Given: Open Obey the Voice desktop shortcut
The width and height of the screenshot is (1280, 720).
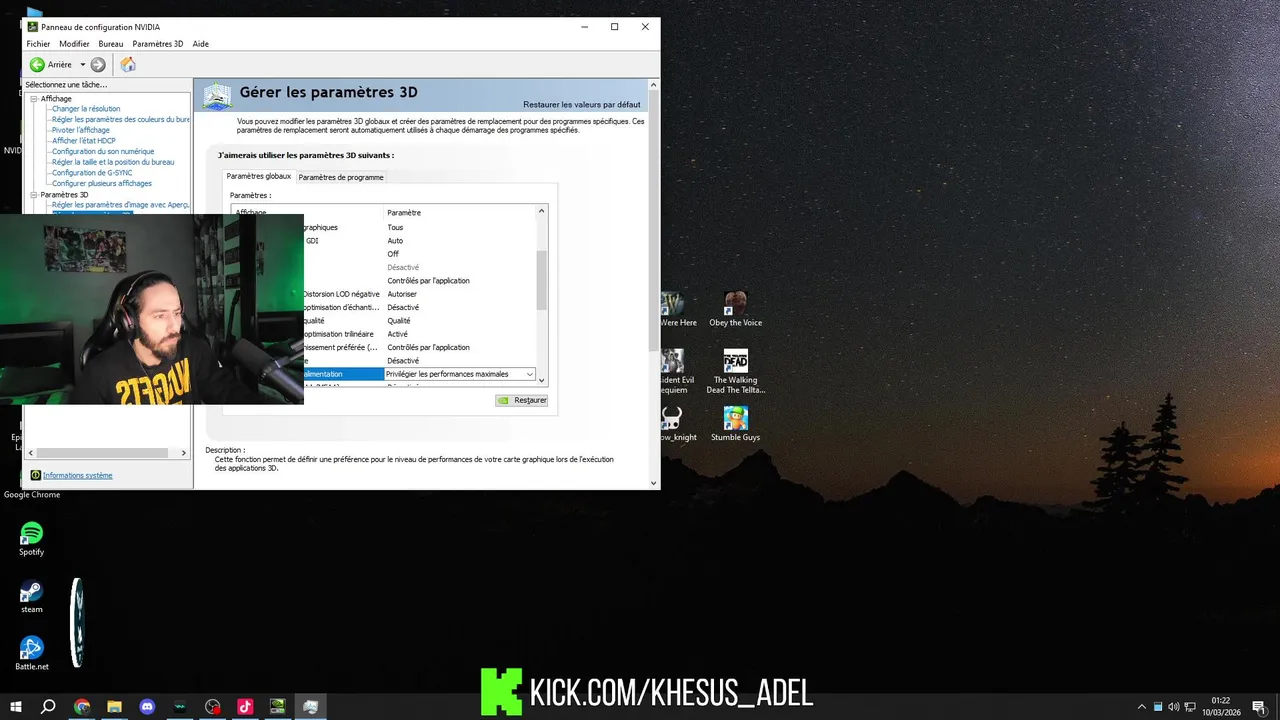Looking at the screenshot, I should (736, 309).
